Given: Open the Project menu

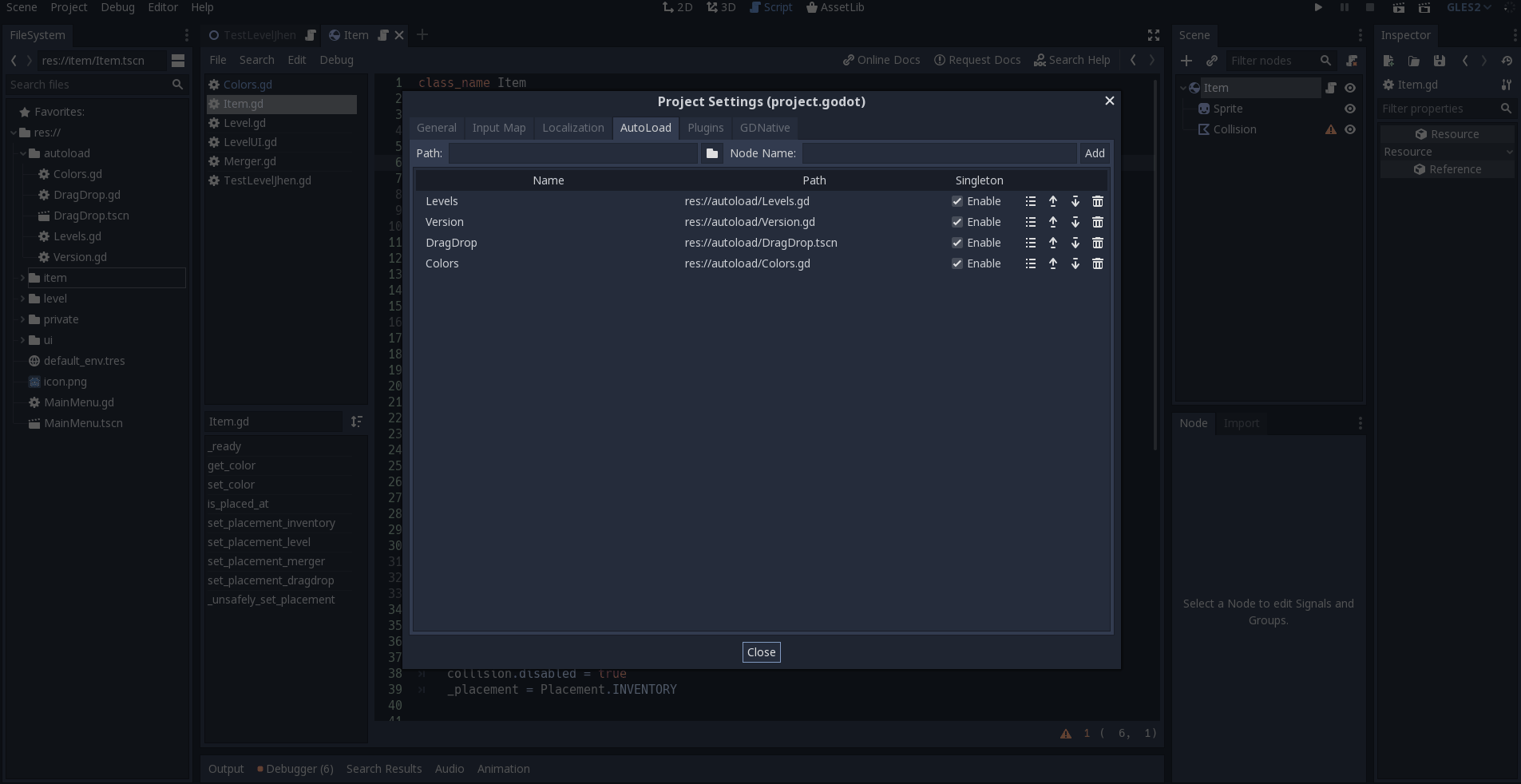Looking at the screenshot, I should click(68, 7).
